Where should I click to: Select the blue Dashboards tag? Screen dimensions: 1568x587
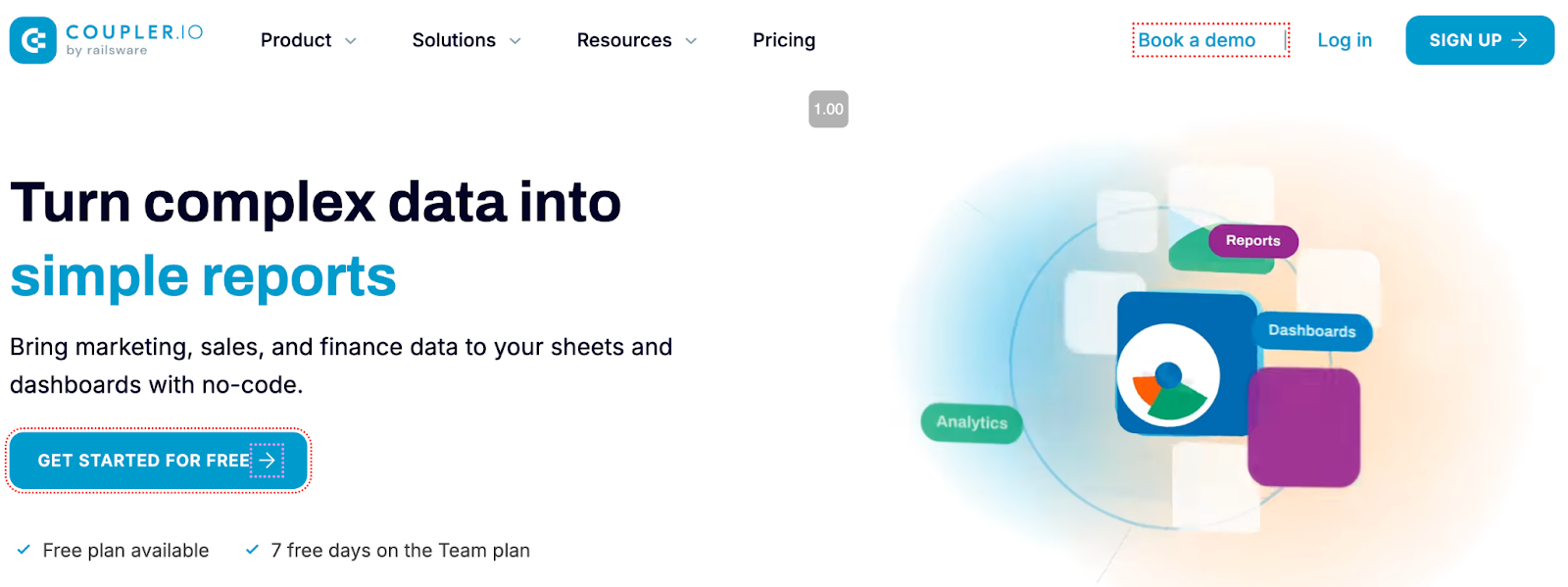[x=1311, y=331]
